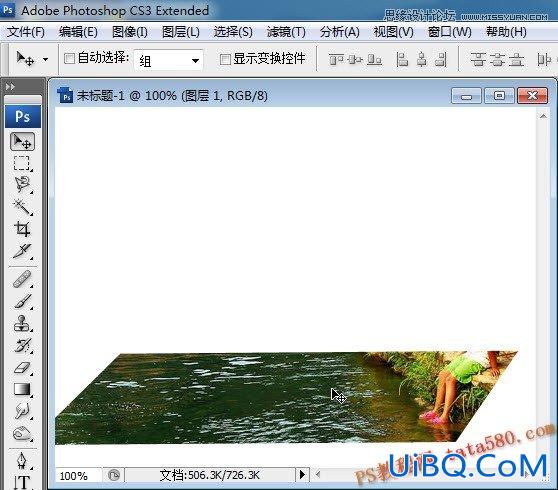The image size is (558, 490).
Task: Click Align right edges icon
Action: tap(441, 59)
